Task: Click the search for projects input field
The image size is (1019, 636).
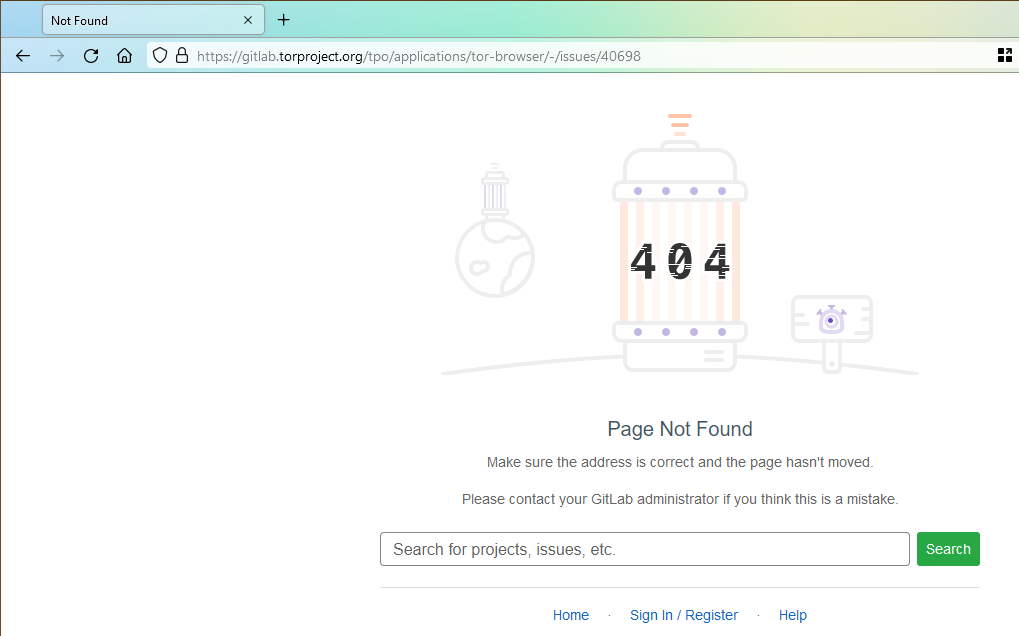Action: 644,548
